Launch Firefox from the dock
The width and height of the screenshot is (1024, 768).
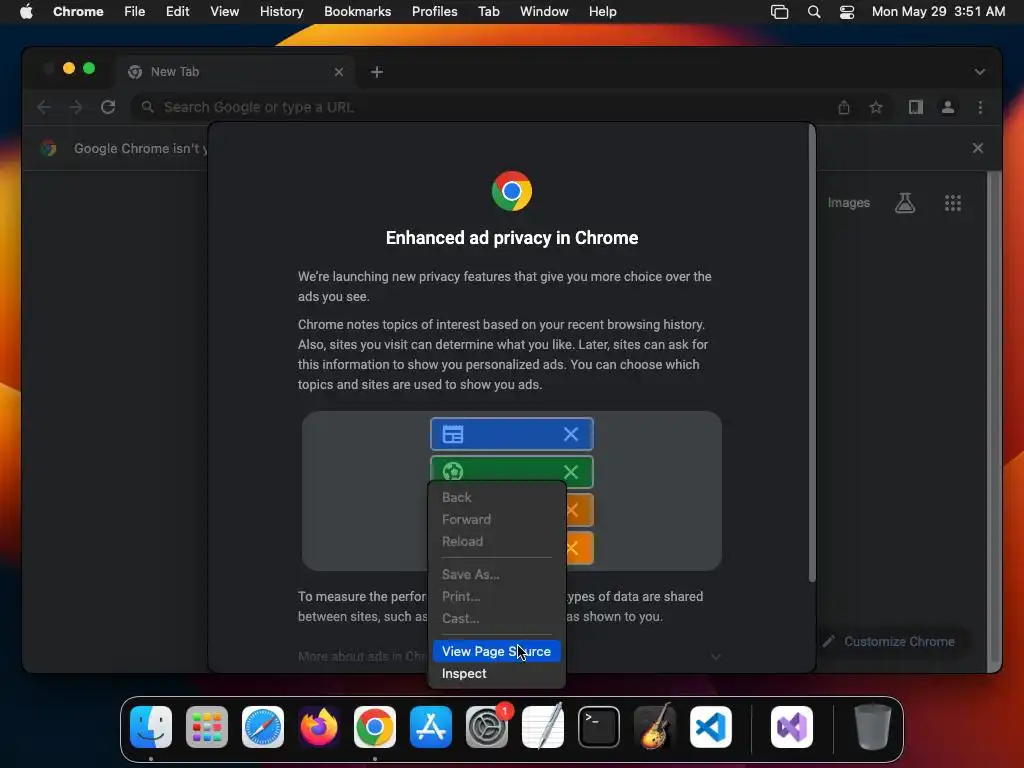pos(319,727)
